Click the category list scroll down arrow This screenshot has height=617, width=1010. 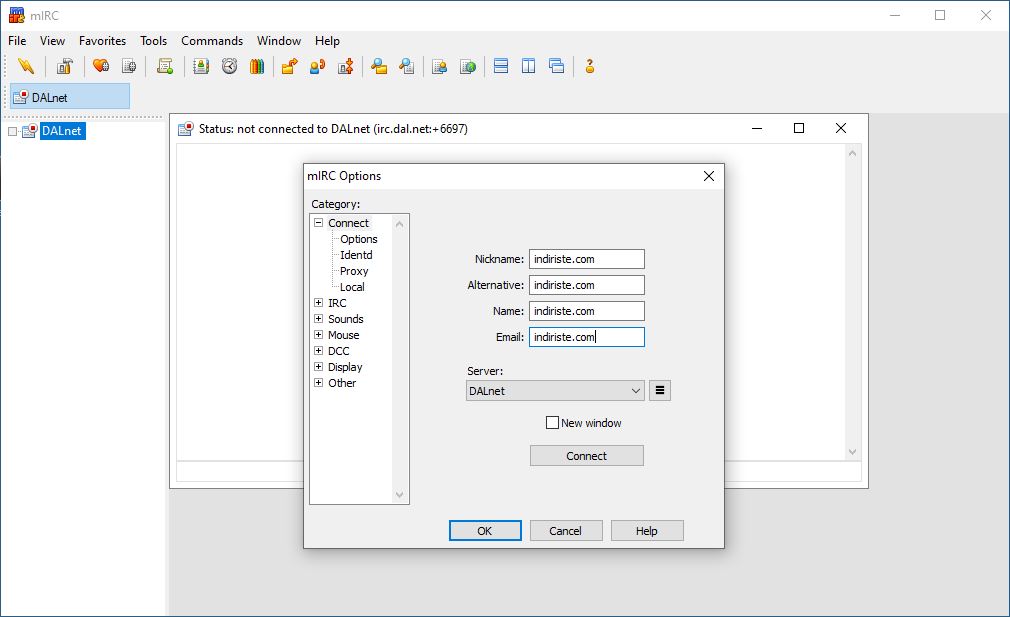click(x=399, y=495)
